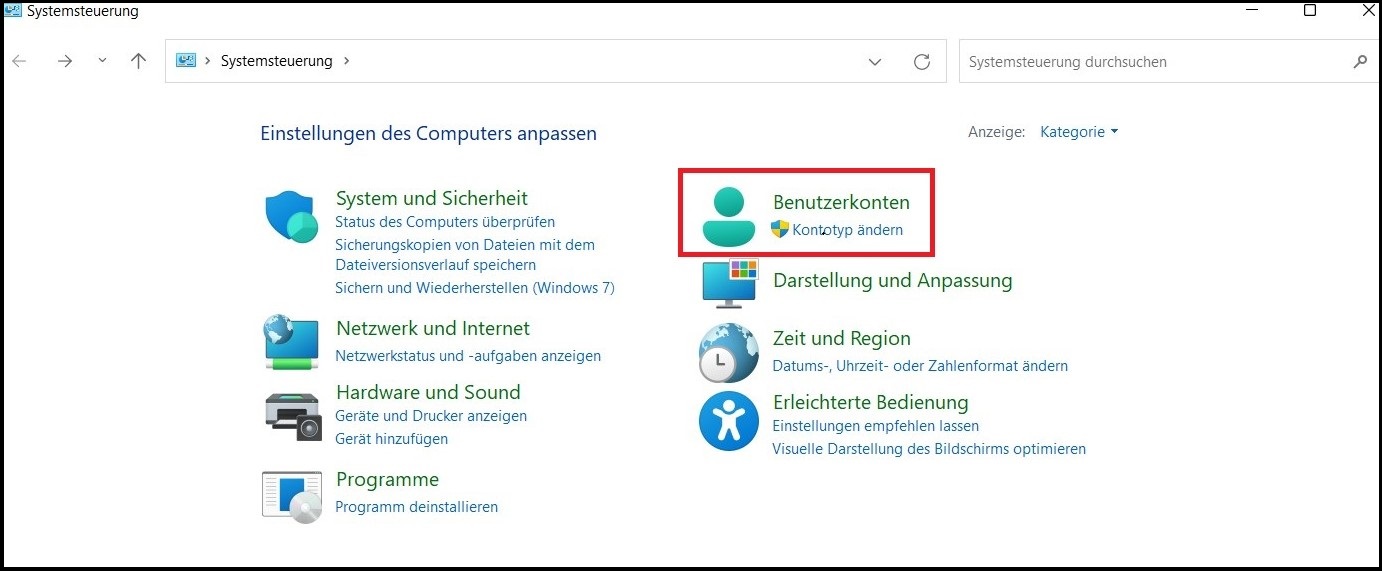Open Zeit und Region category
Viewport: 1382px width, 571px height.
tap(841, 338)
